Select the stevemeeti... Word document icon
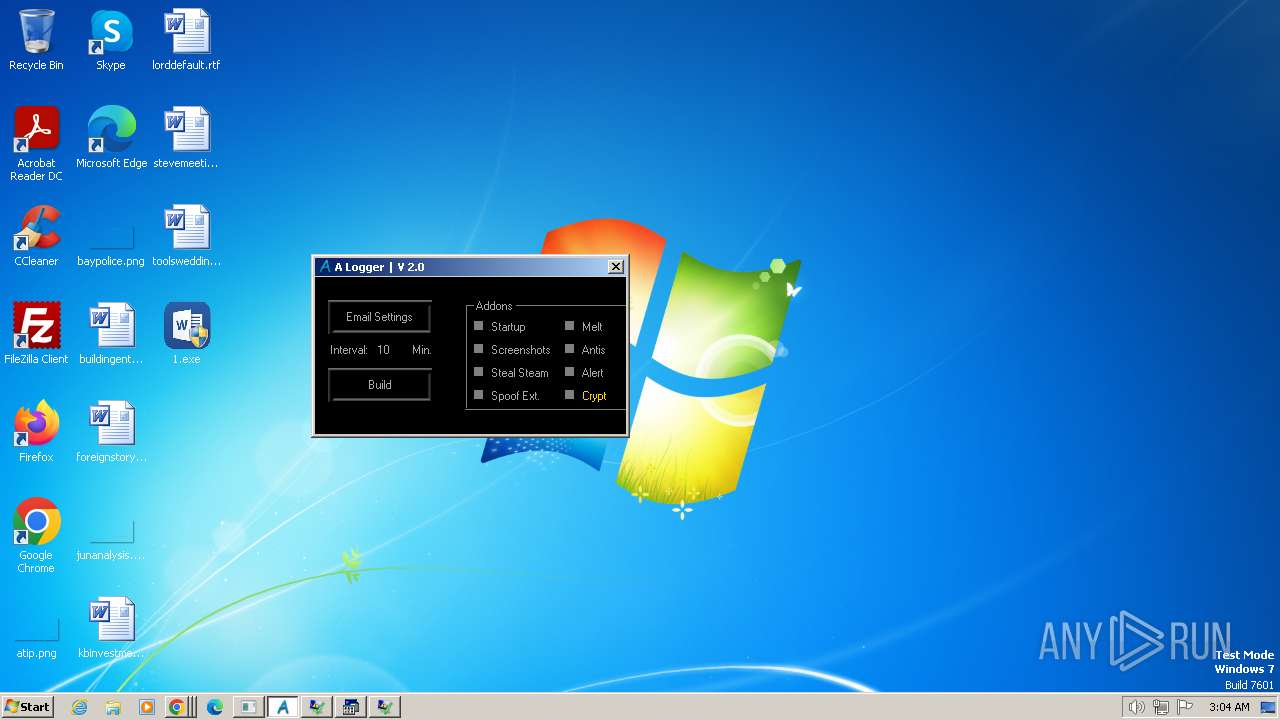Viewport: 1280px width, 720px height. click(186, 137)
